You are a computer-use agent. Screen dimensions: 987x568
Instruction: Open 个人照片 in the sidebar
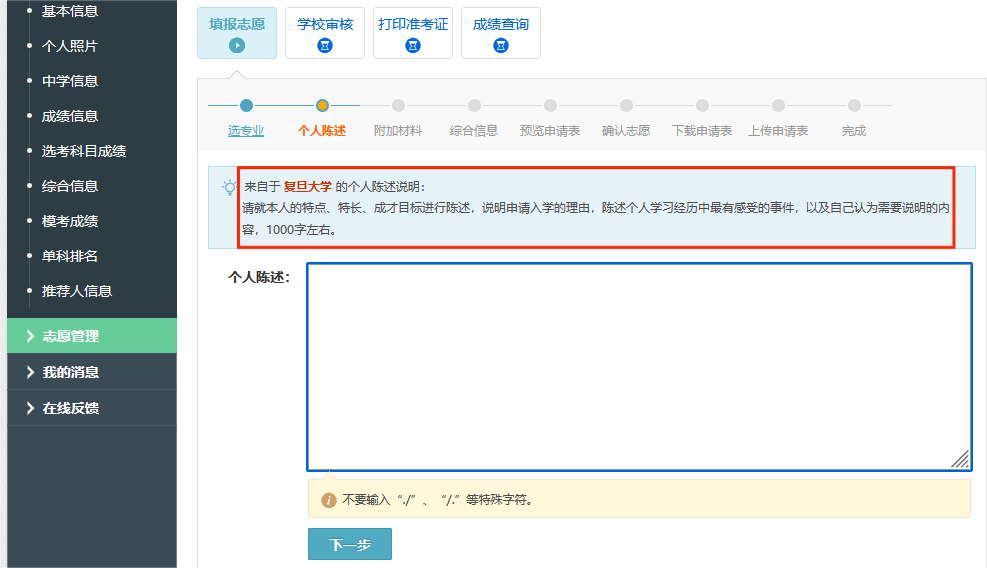click(x=70, y=46)
